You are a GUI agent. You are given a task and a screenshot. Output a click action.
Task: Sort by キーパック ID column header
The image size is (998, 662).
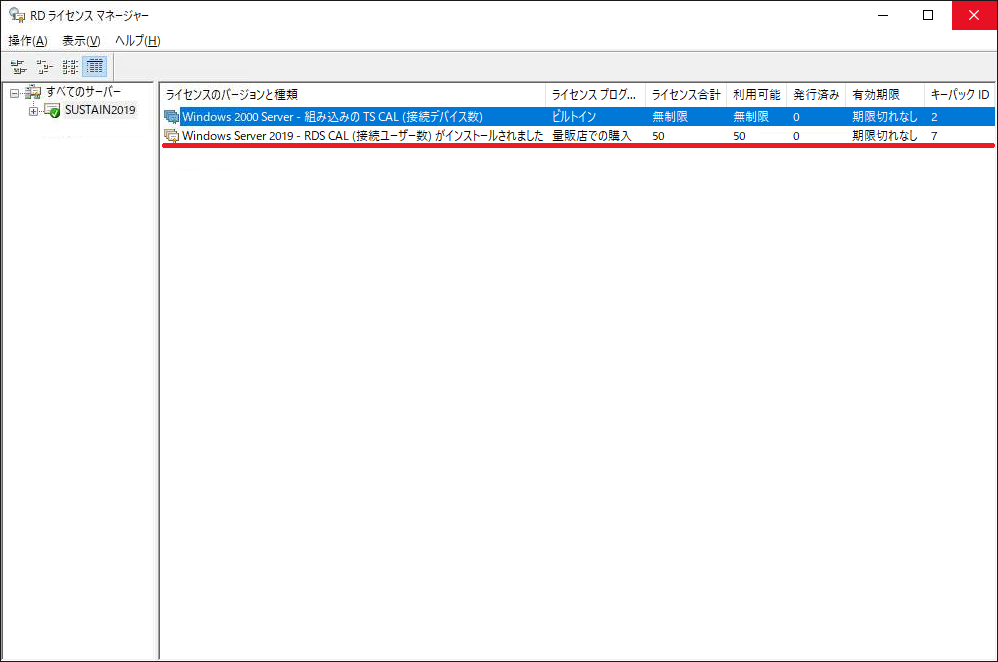click(960, 95)
